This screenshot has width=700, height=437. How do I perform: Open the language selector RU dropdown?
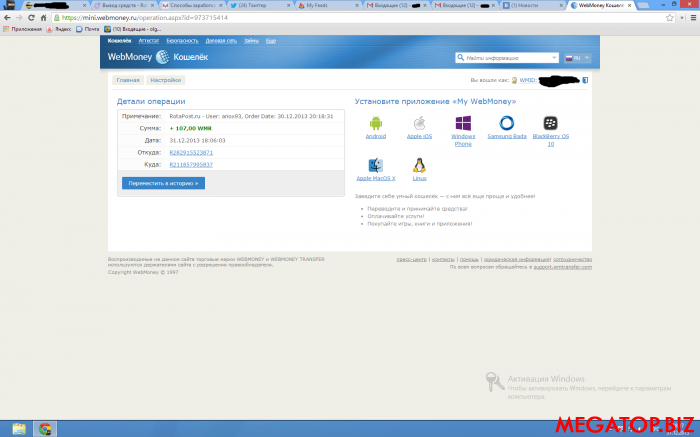click(x=577, y=58)
